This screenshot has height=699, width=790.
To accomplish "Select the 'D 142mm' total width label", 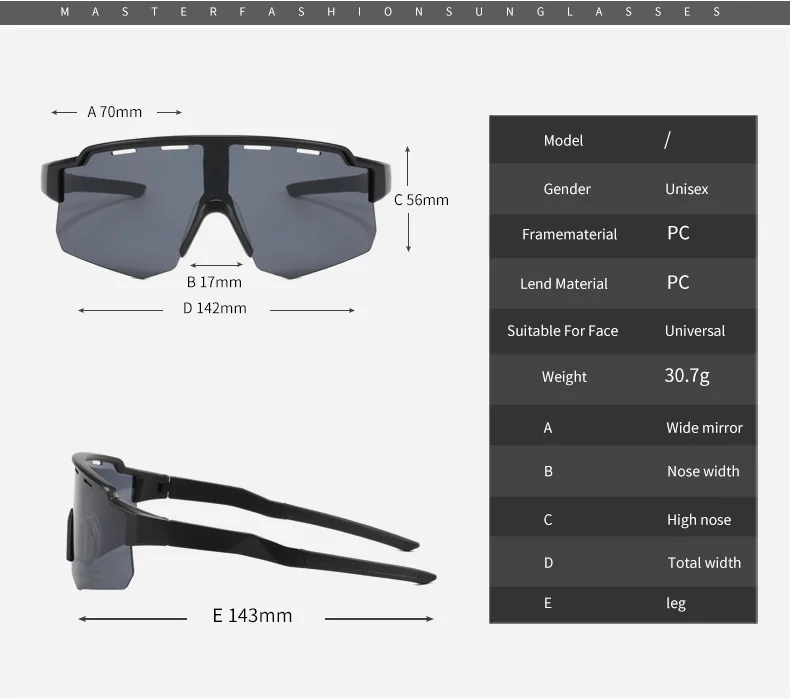I will click(x=214, y=308).
